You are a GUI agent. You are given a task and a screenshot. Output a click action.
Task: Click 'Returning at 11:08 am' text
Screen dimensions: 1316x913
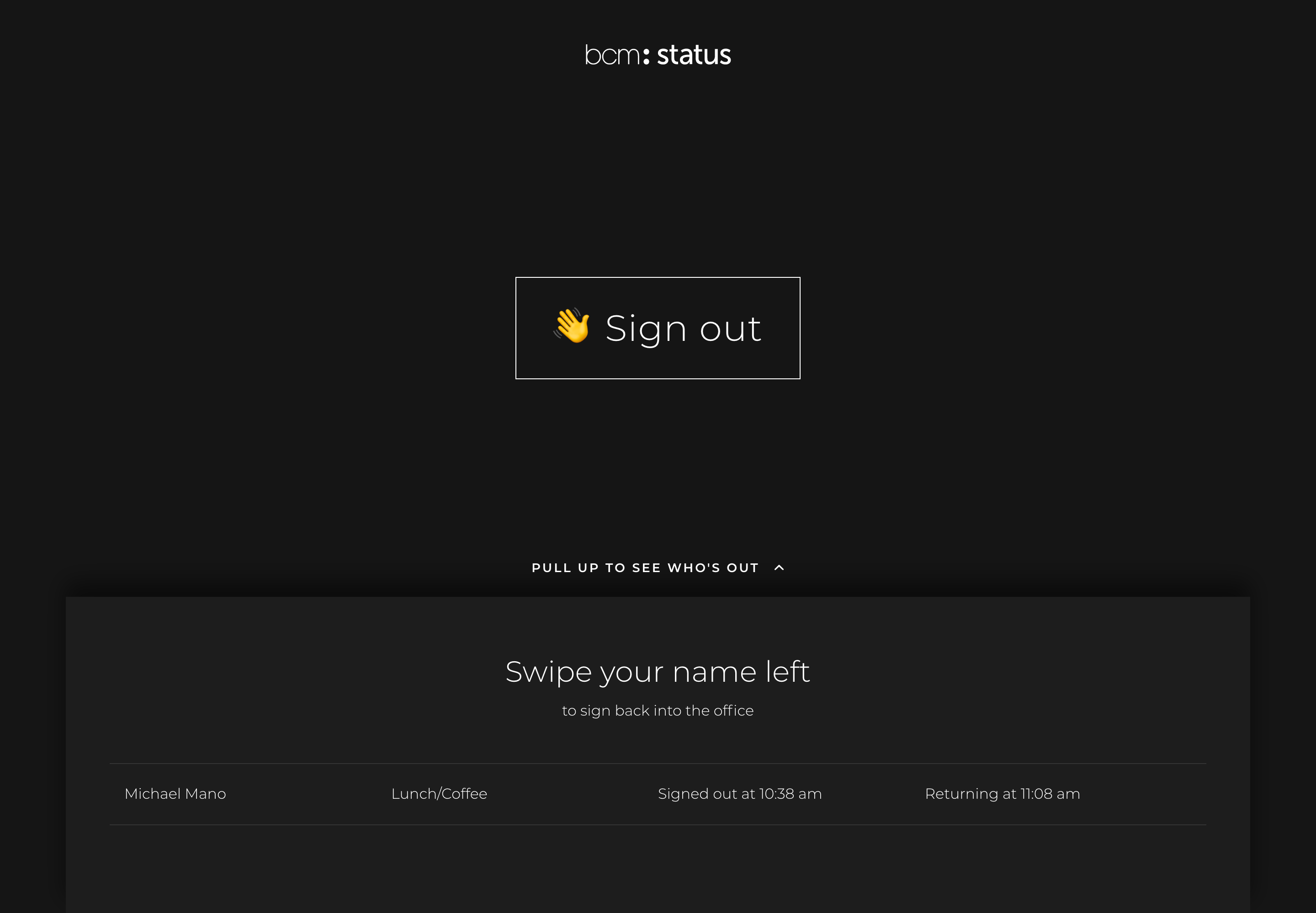tap(1002, 793)
